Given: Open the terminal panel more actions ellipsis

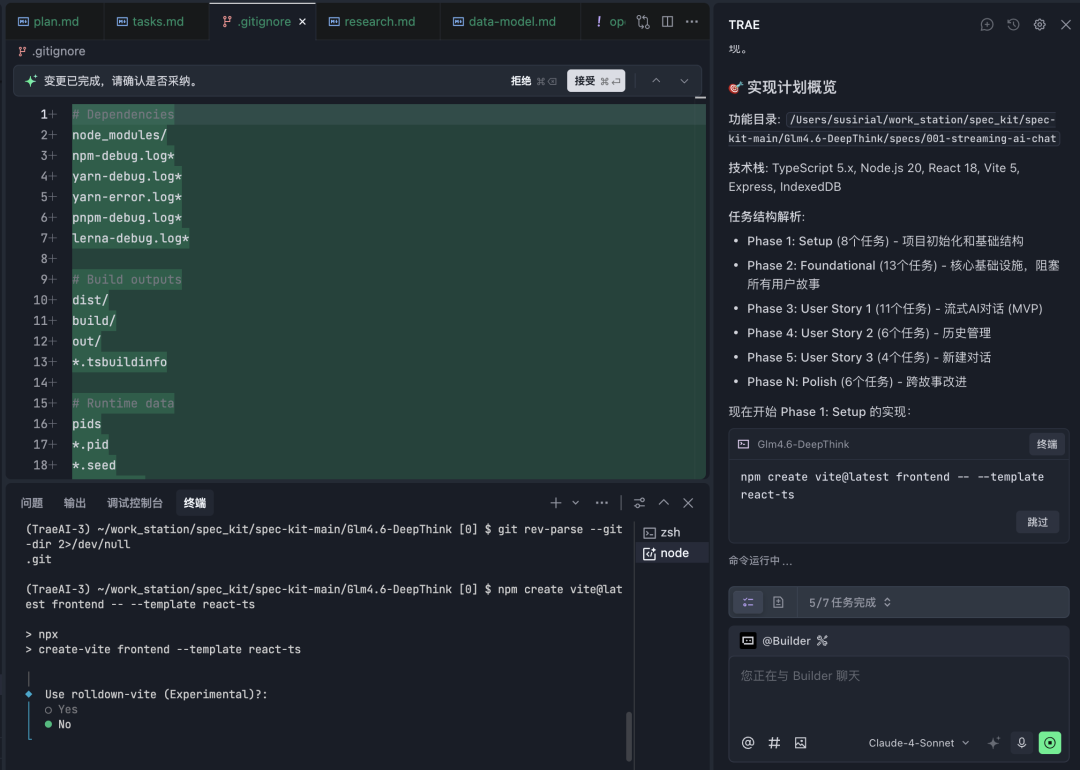Looking at the screenshot, I should [602, 503].
